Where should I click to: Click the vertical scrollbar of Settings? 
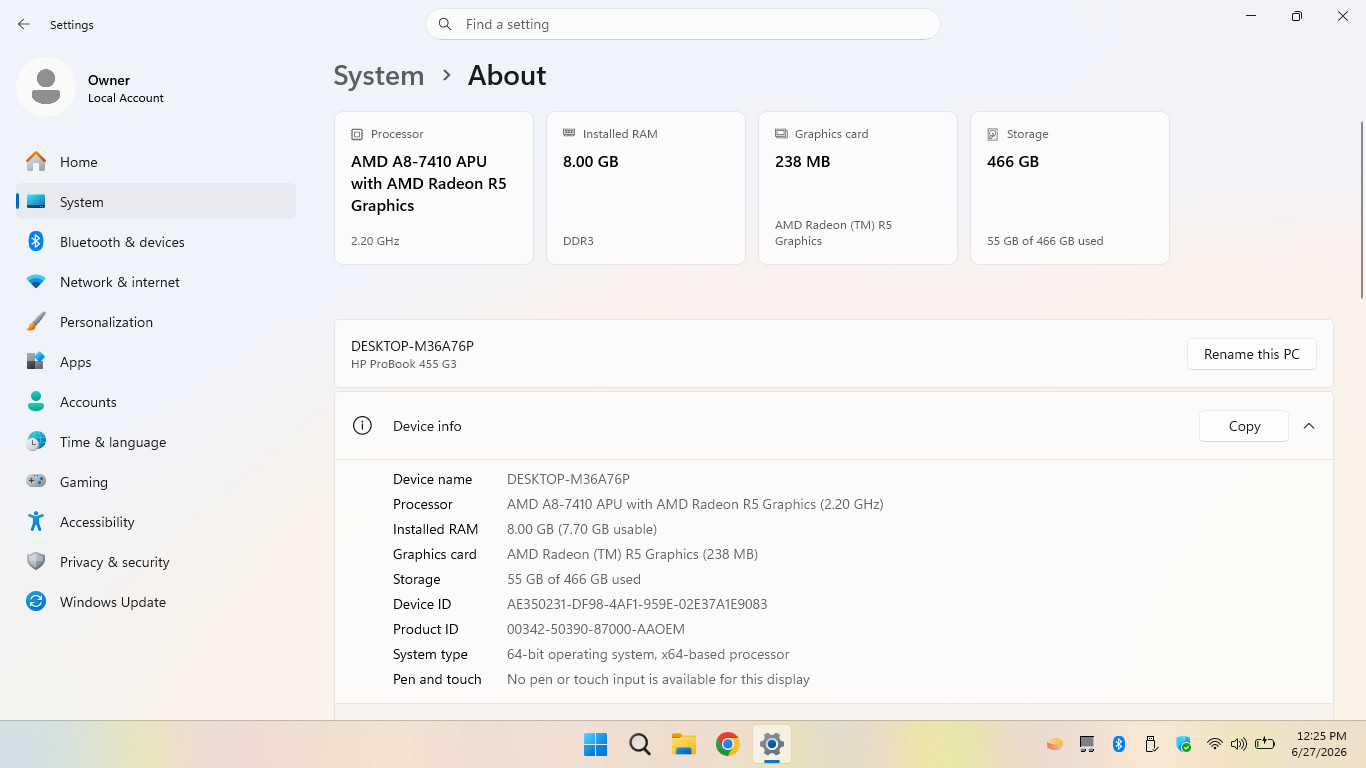click(1361, 210)
